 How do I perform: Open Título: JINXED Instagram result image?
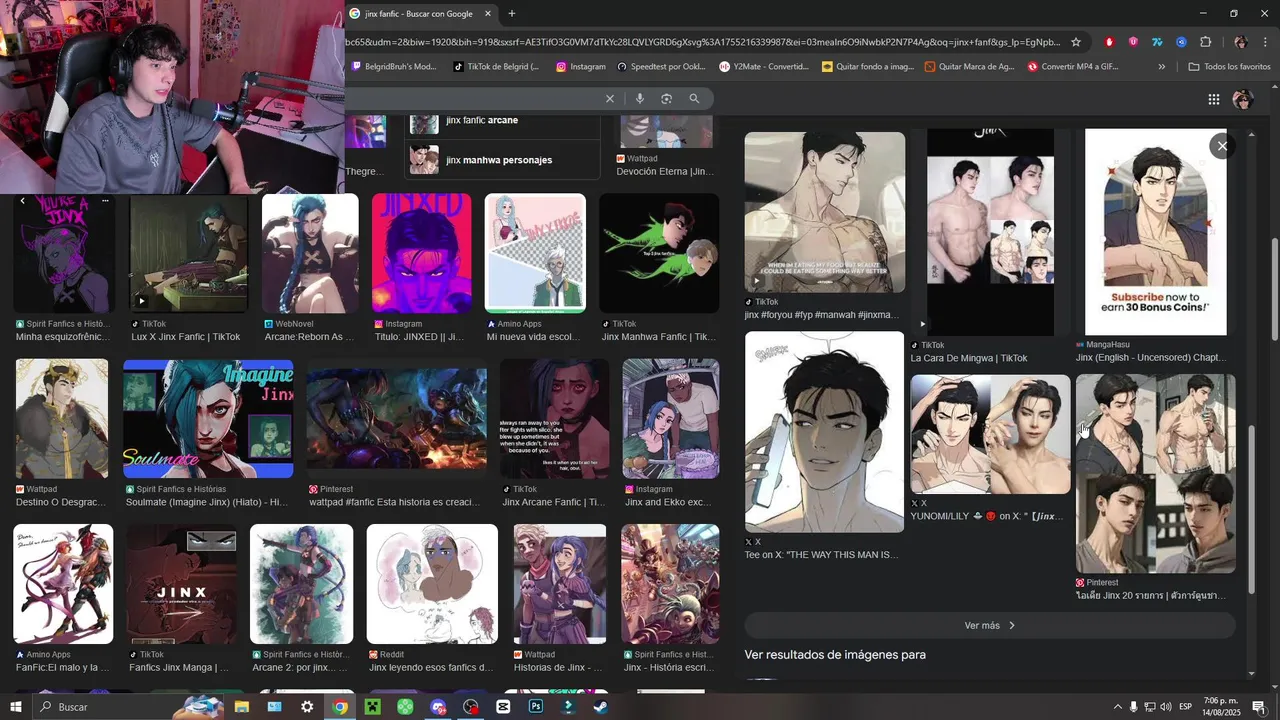pos(421,254)
